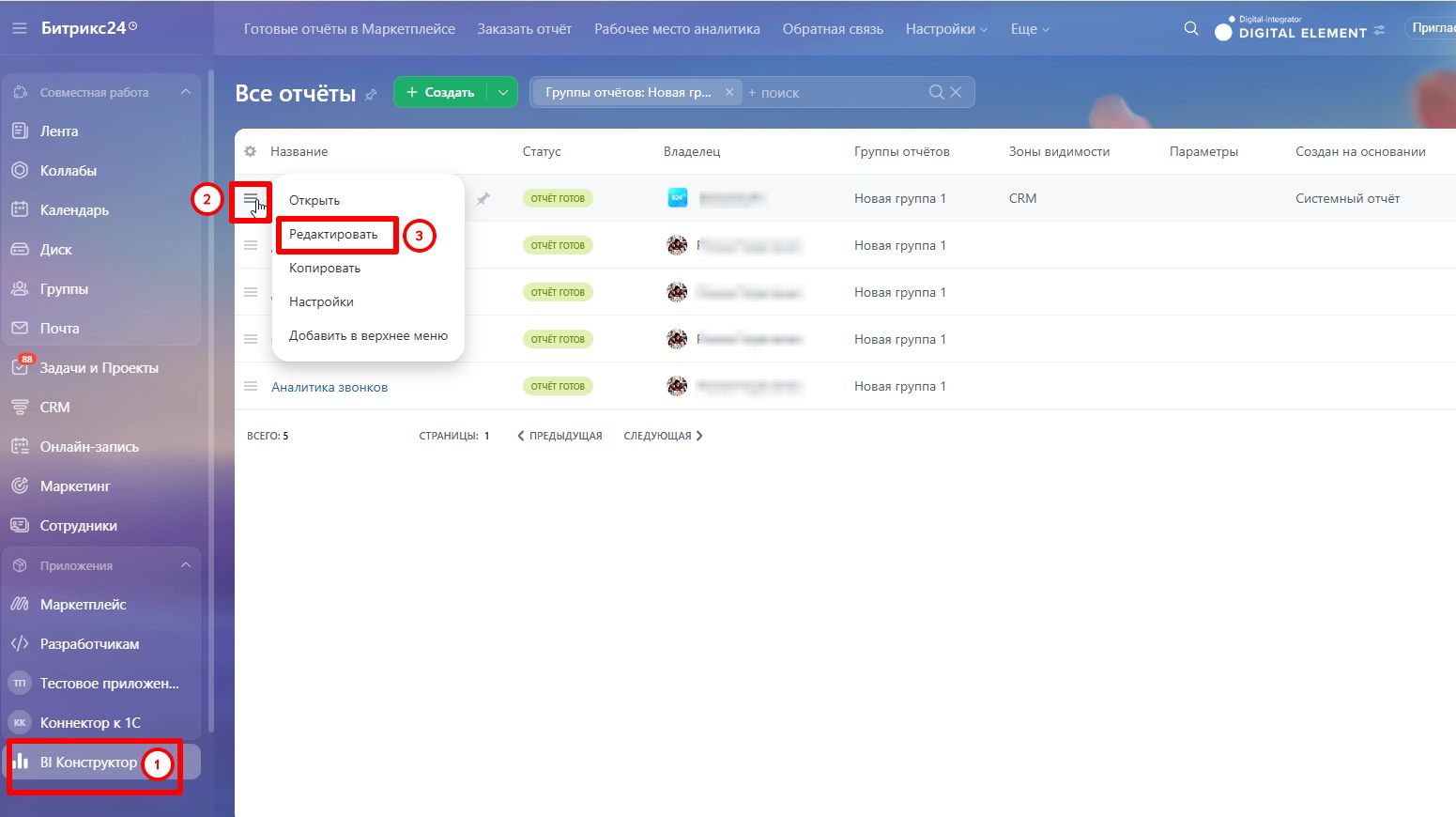The width and height of the screenshot is (1456, 817).
Task: Click the green Создать button
Action: [x=440, y=92]
